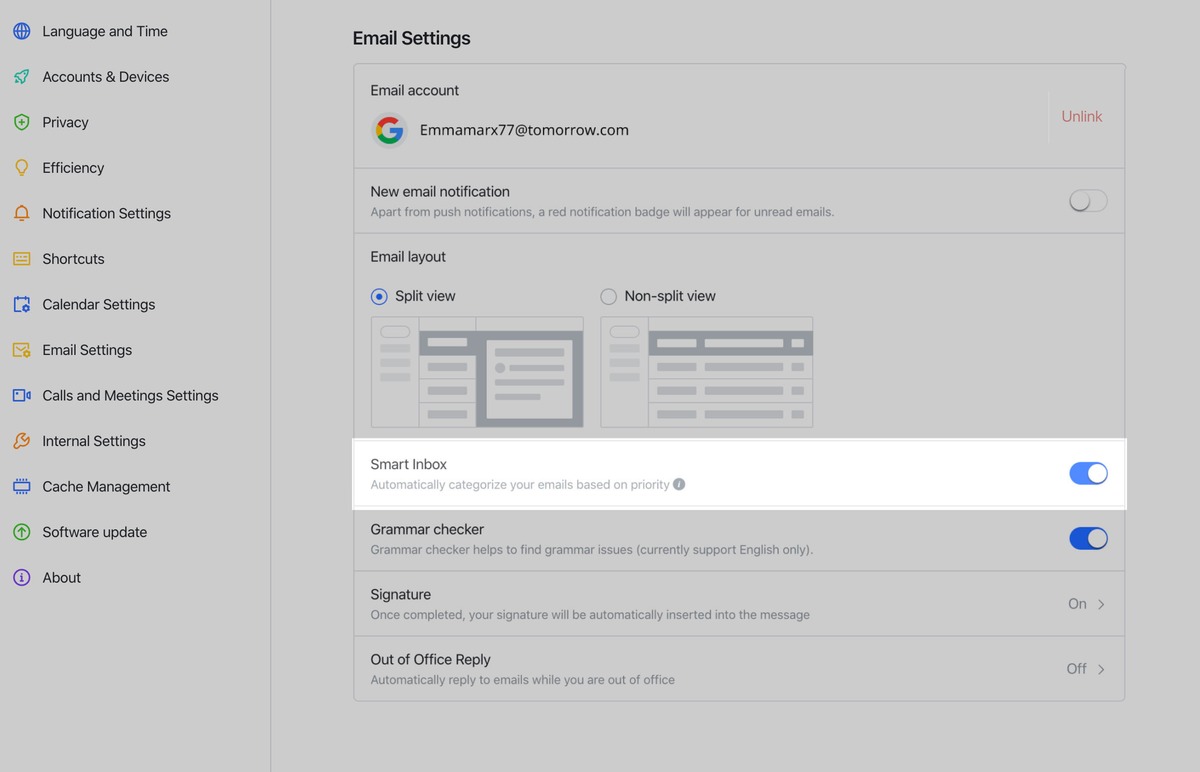The height and width of the screenshot is (772, 1200).
Task: Disable the Grammar checker switch
Action: (1088, 539)
